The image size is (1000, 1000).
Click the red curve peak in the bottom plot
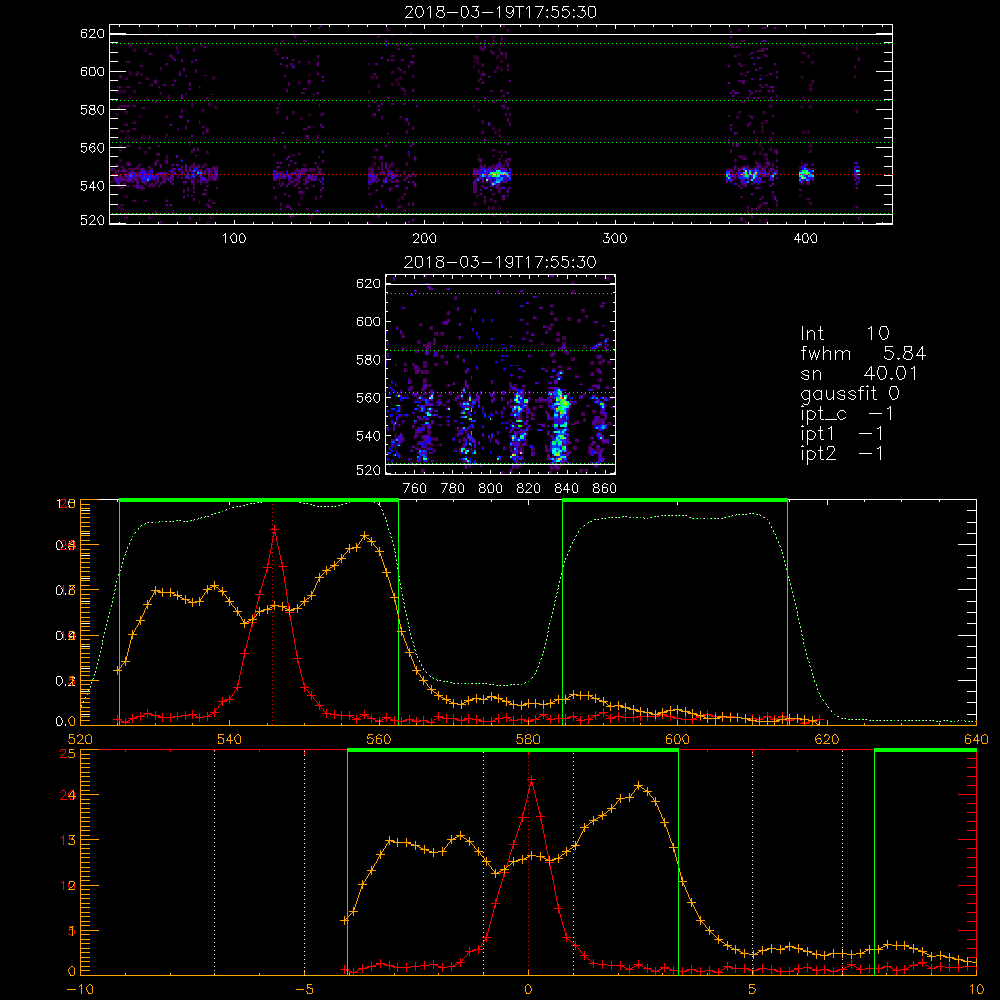click(531, 779)
